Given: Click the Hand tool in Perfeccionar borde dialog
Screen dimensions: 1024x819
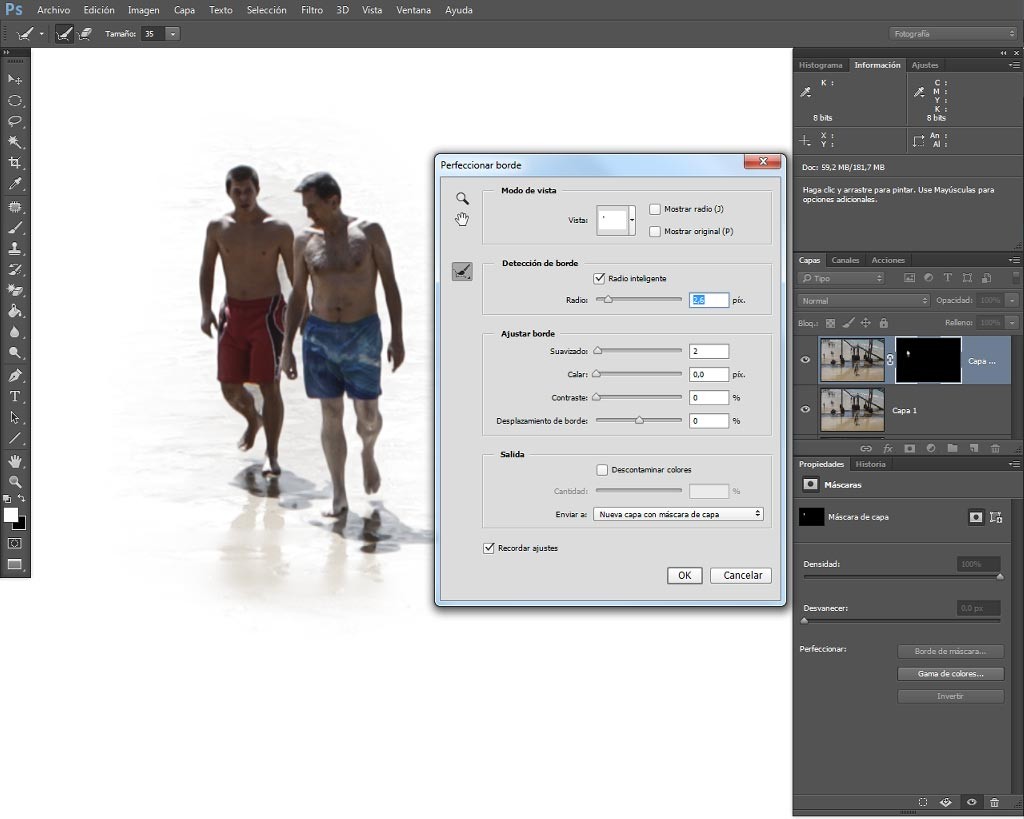Looking at the screenshot, I should pos(462,219).
